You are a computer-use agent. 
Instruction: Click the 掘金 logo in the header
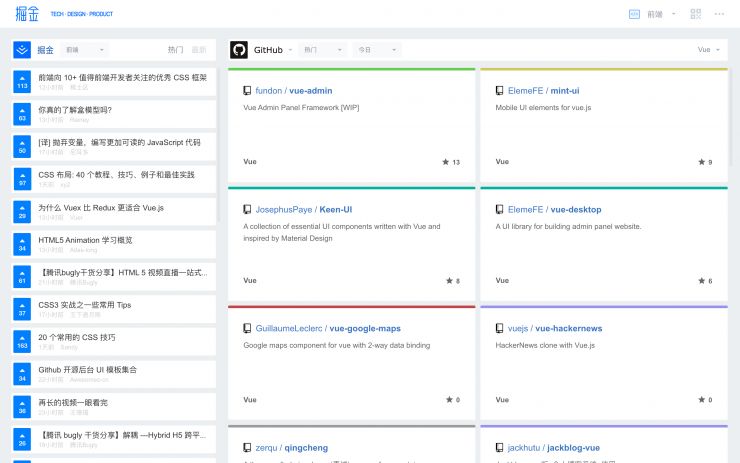(26, 14)
